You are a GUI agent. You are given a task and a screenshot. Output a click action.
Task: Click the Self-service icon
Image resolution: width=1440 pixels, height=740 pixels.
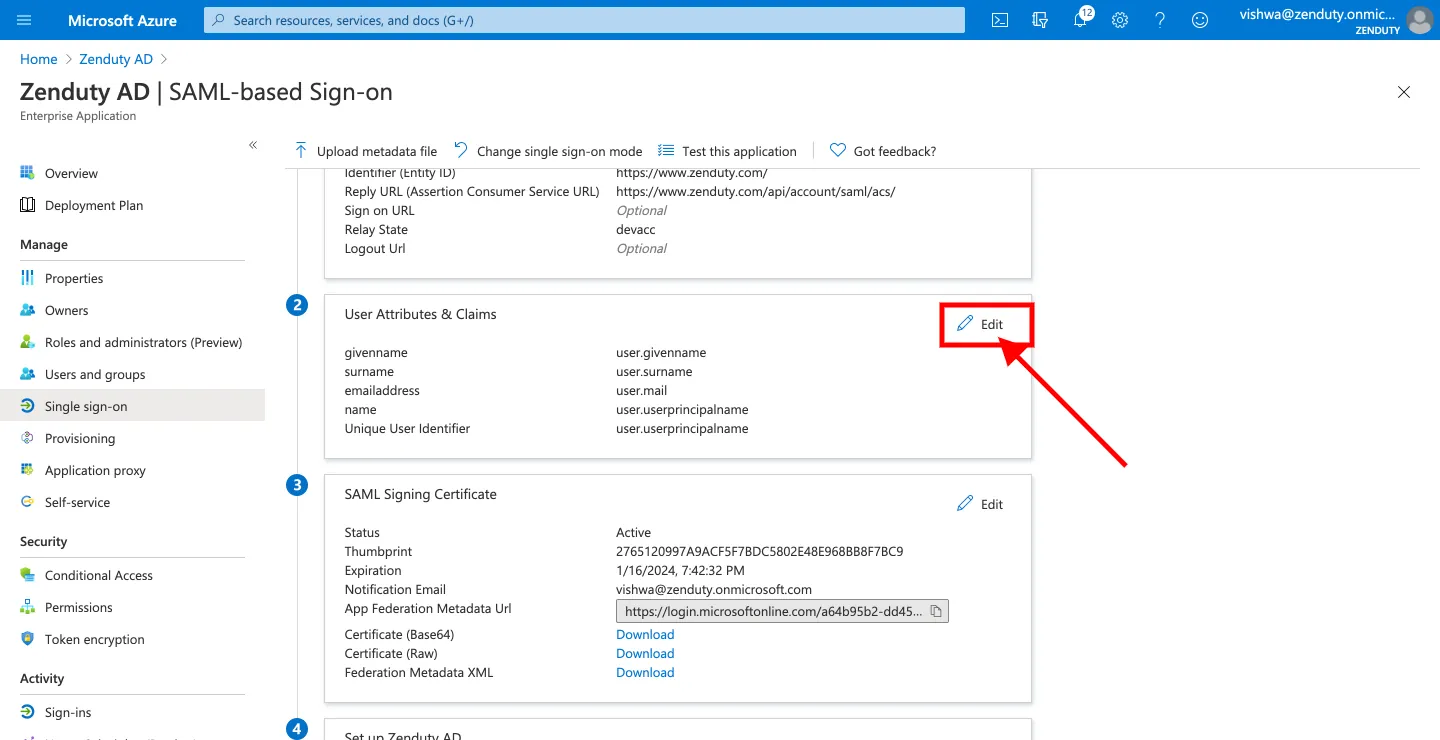pos(27,502)
